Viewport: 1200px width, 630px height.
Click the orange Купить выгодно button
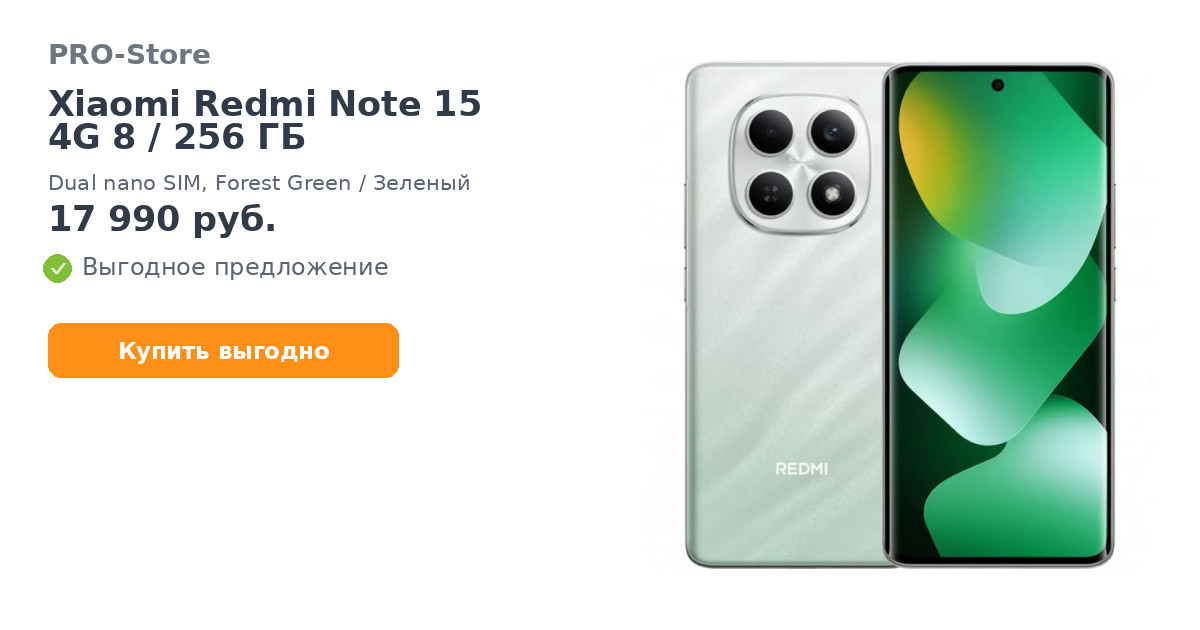(x=224, y=351)
